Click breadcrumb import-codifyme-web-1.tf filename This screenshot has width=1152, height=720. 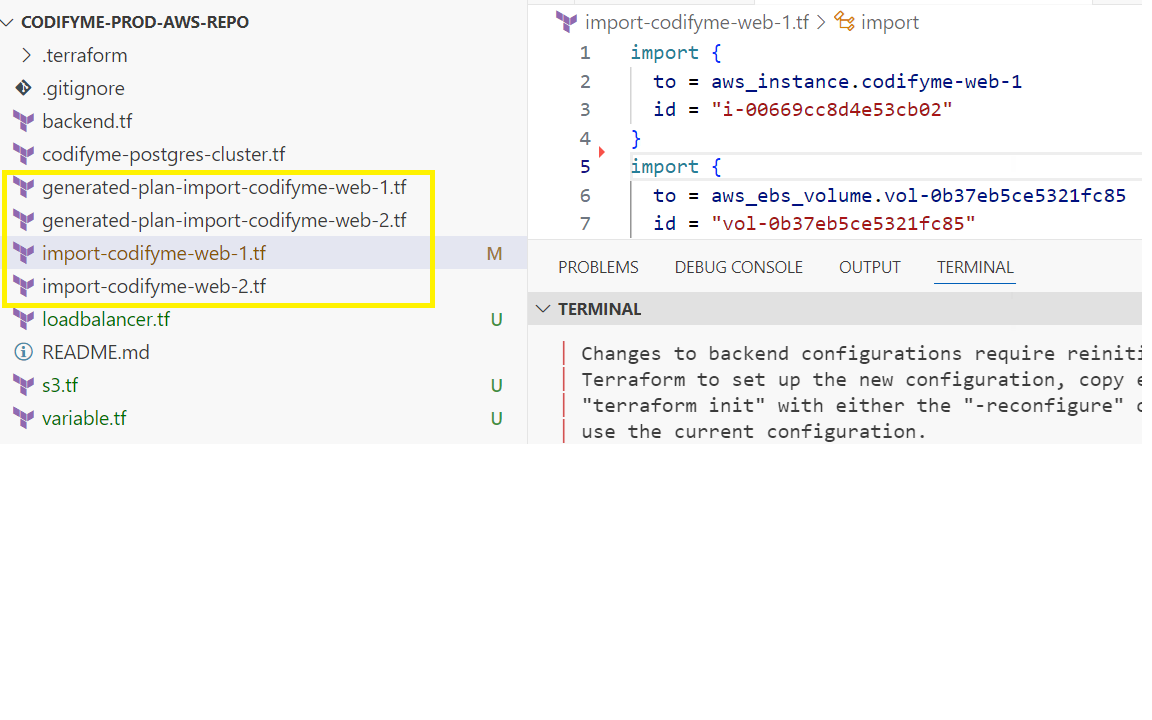click(696, 22)
